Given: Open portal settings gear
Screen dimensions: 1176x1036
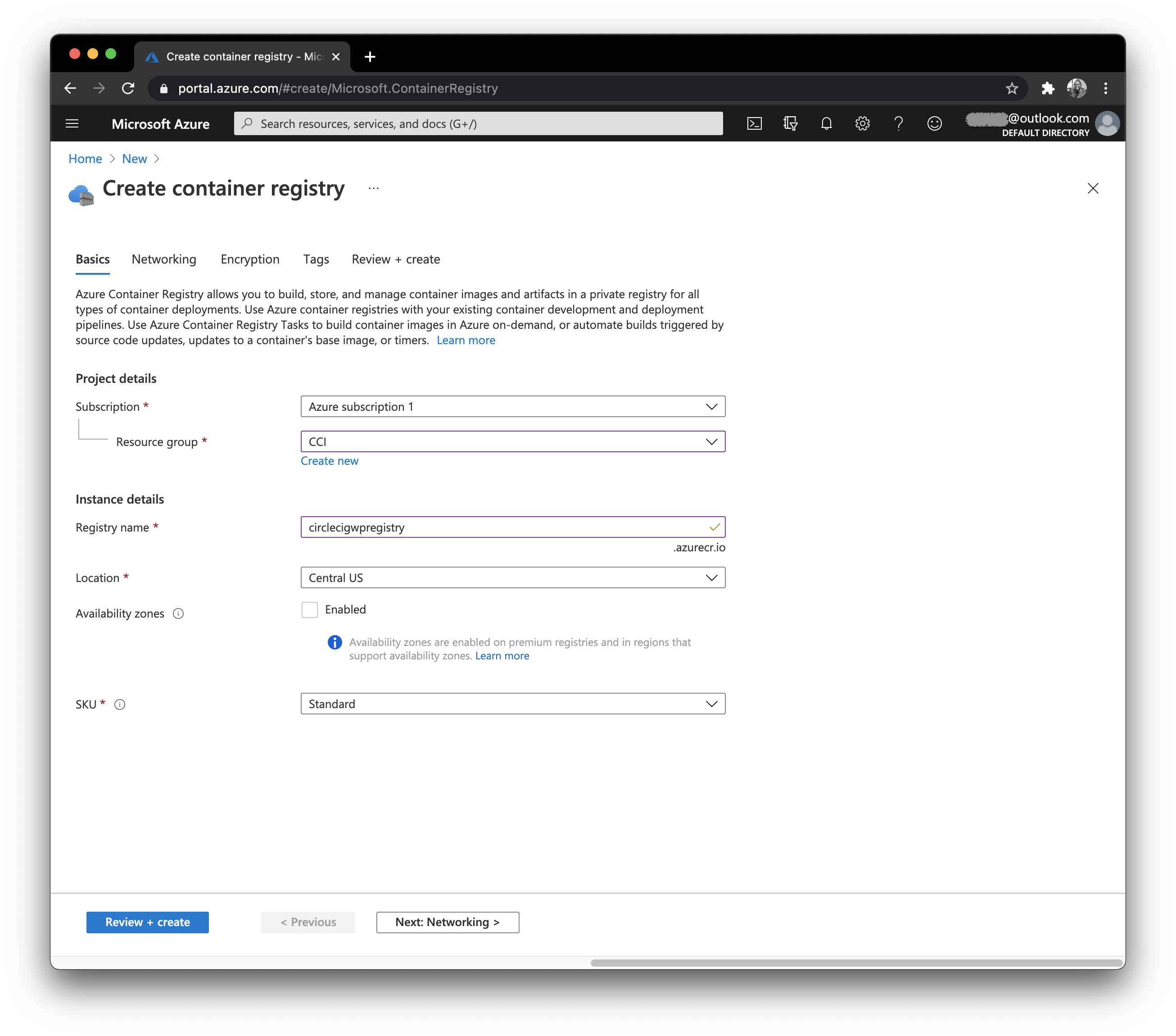Looking at the screenshot, I should 863,123.
